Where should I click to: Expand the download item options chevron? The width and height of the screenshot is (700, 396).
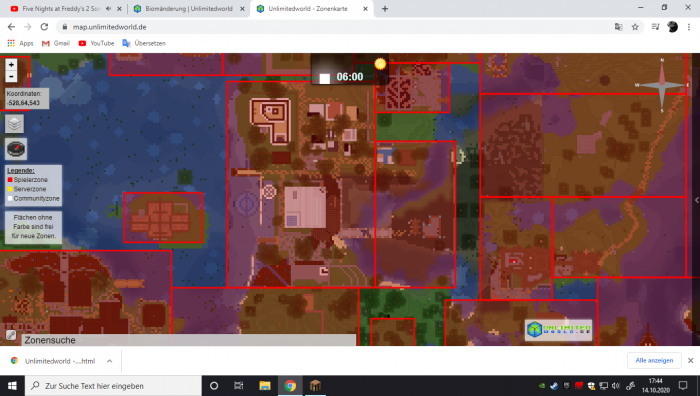point(109,361)
